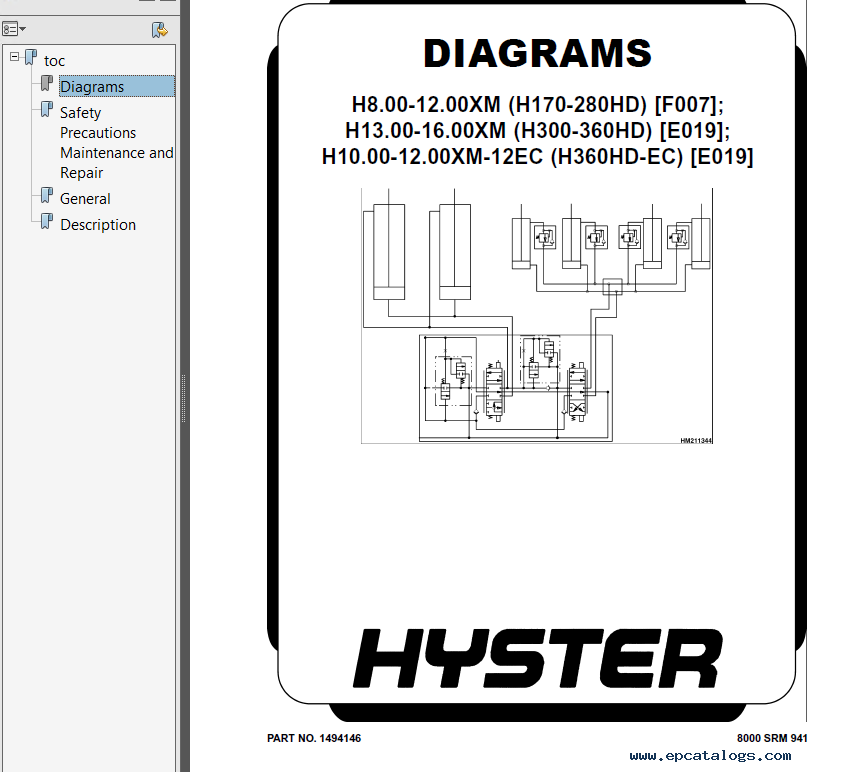The height and width of the screenshot is (772, 842).
Task: Open the General bookmark
Action: coord(85,199)
